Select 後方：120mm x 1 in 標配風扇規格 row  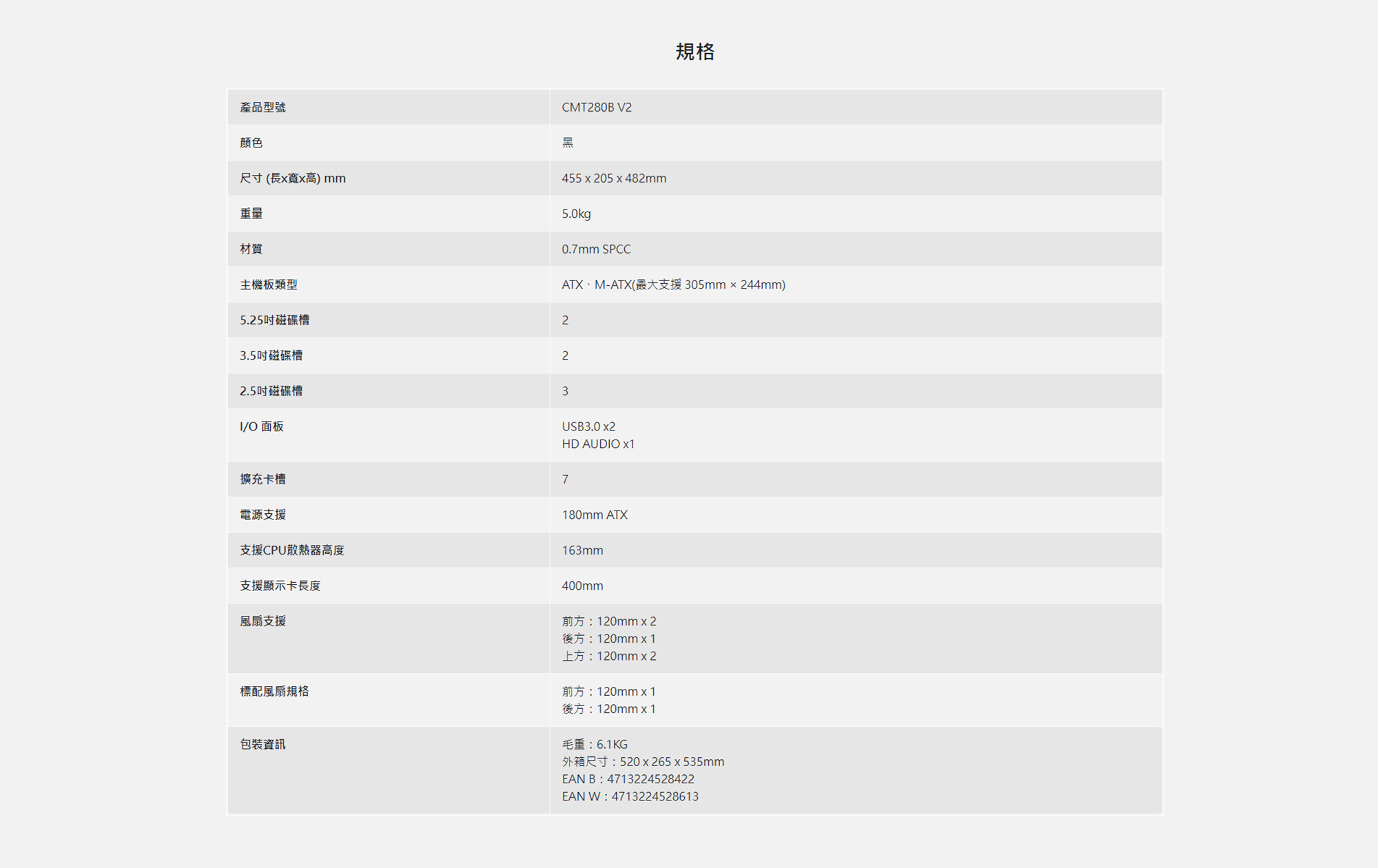click(609, 709)
